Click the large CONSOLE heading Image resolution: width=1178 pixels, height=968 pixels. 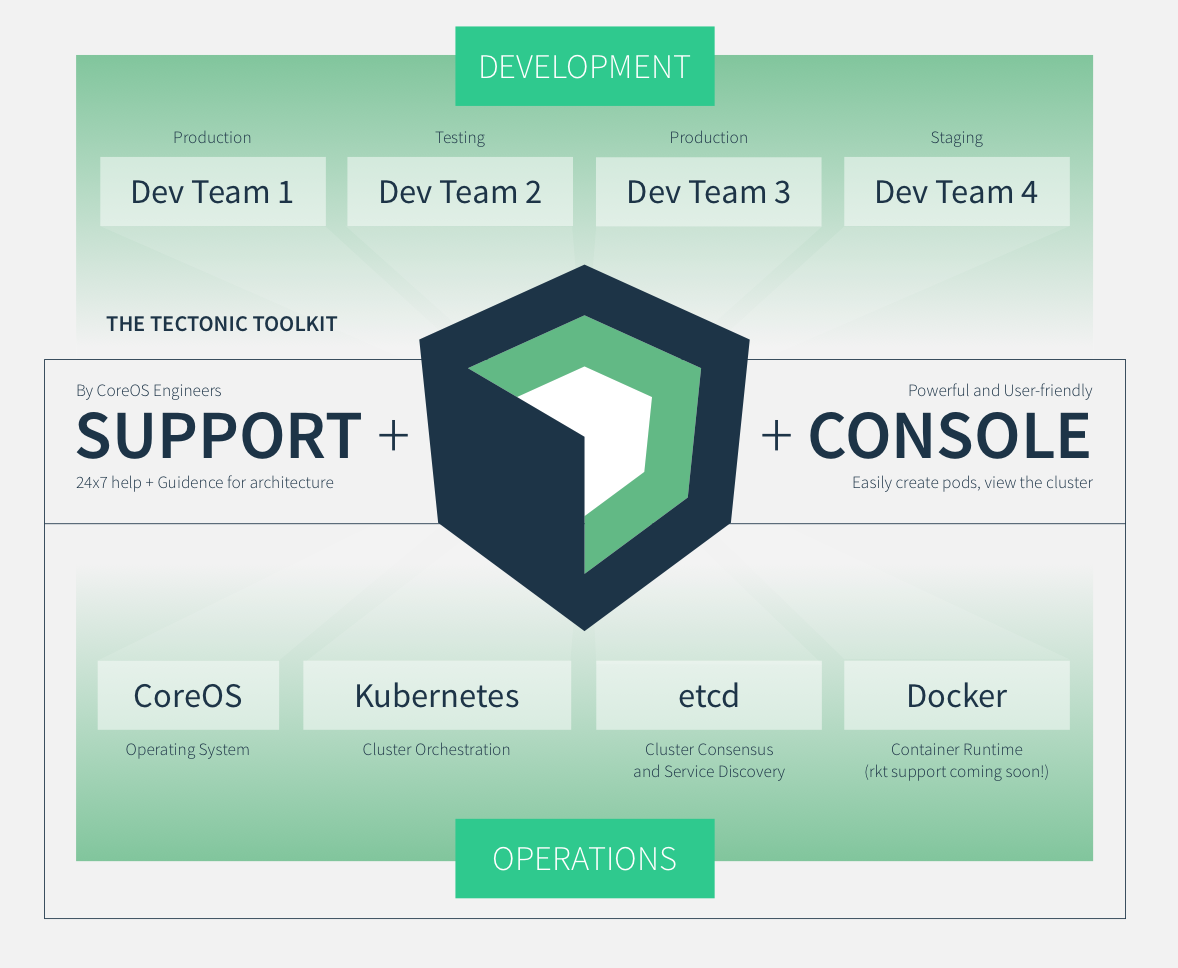(949, 436)
